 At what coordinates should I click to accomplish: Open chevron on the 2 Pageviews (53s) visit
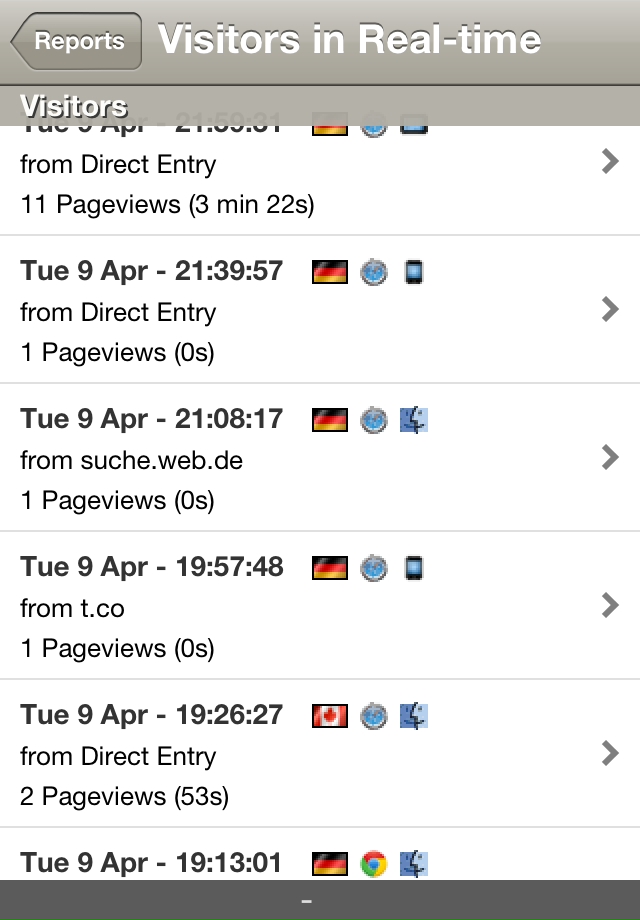[611, 753]
